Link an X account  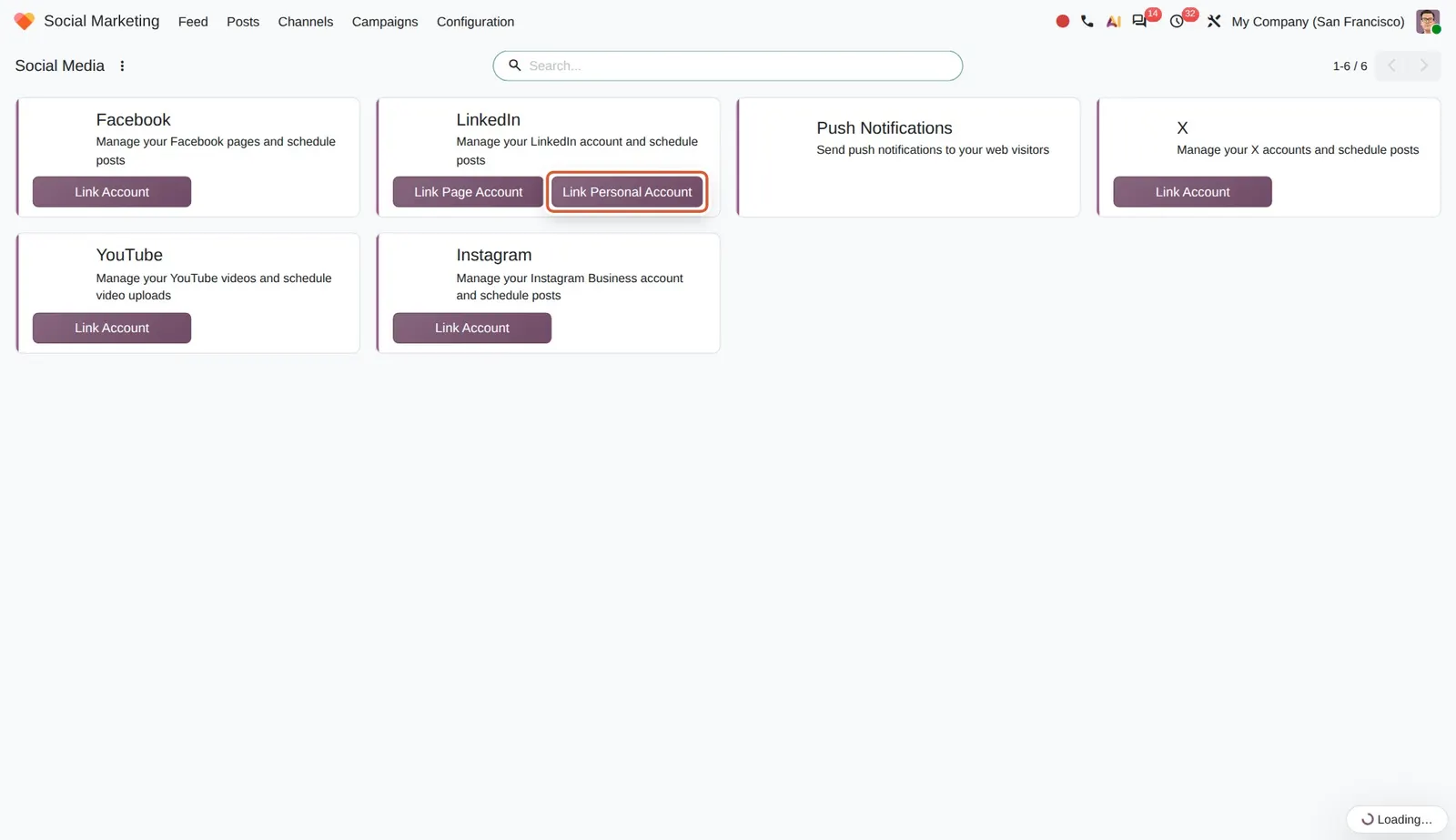1192,192
